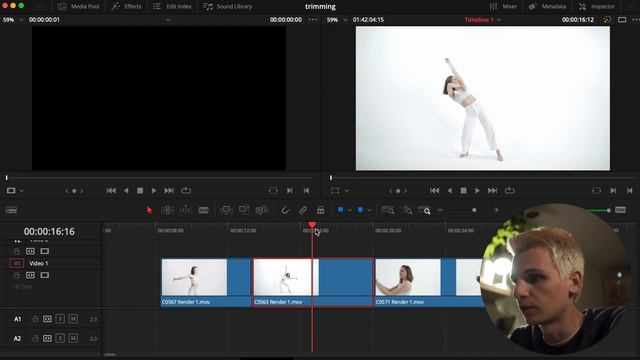The image size is (640, 360).
Task: Click the Insert Clip toolbar icon
Action: (x=226, y=210)
